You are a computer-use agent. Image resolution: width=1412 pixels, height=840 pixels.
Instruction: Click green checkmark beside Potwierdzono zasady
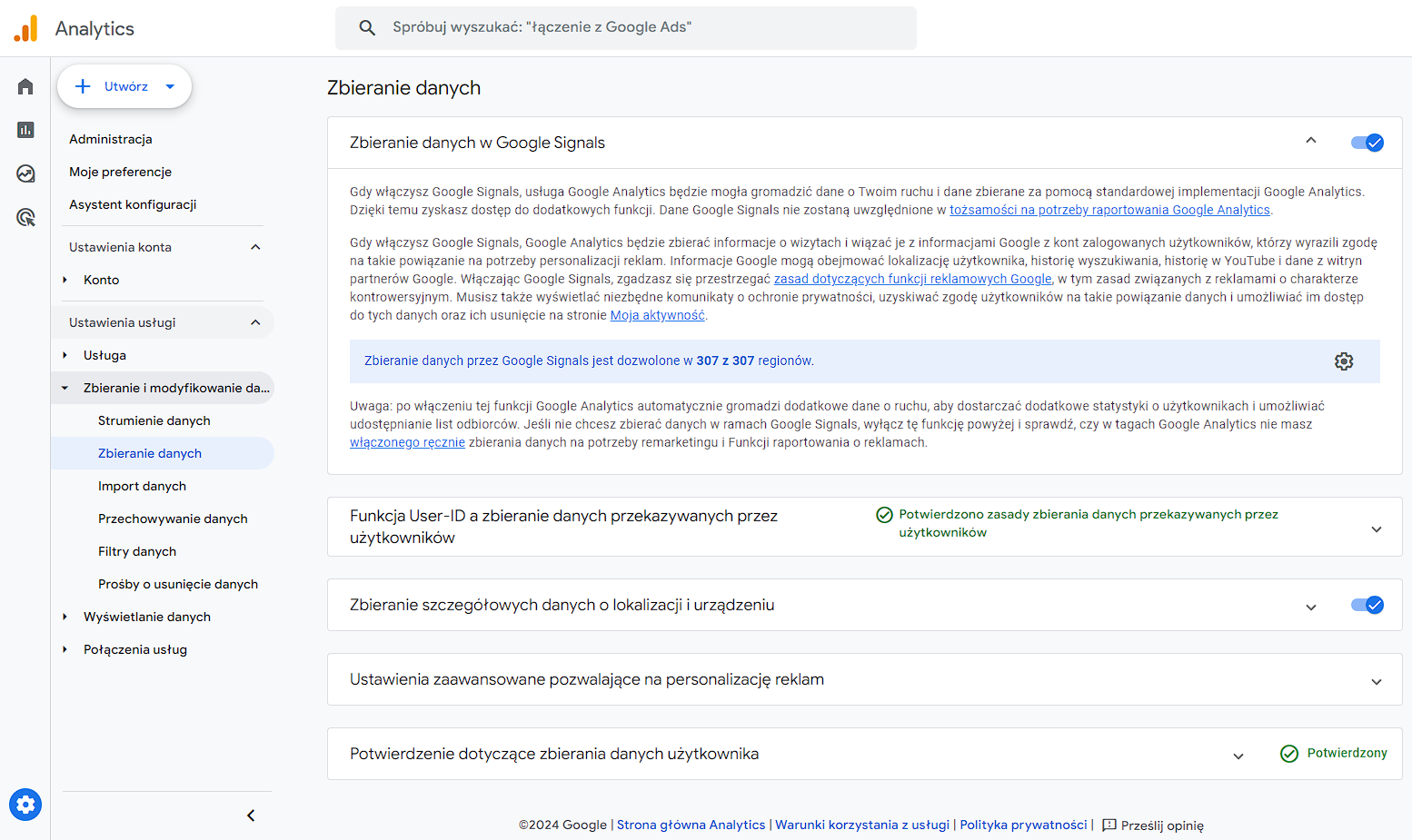coord(884,515)
